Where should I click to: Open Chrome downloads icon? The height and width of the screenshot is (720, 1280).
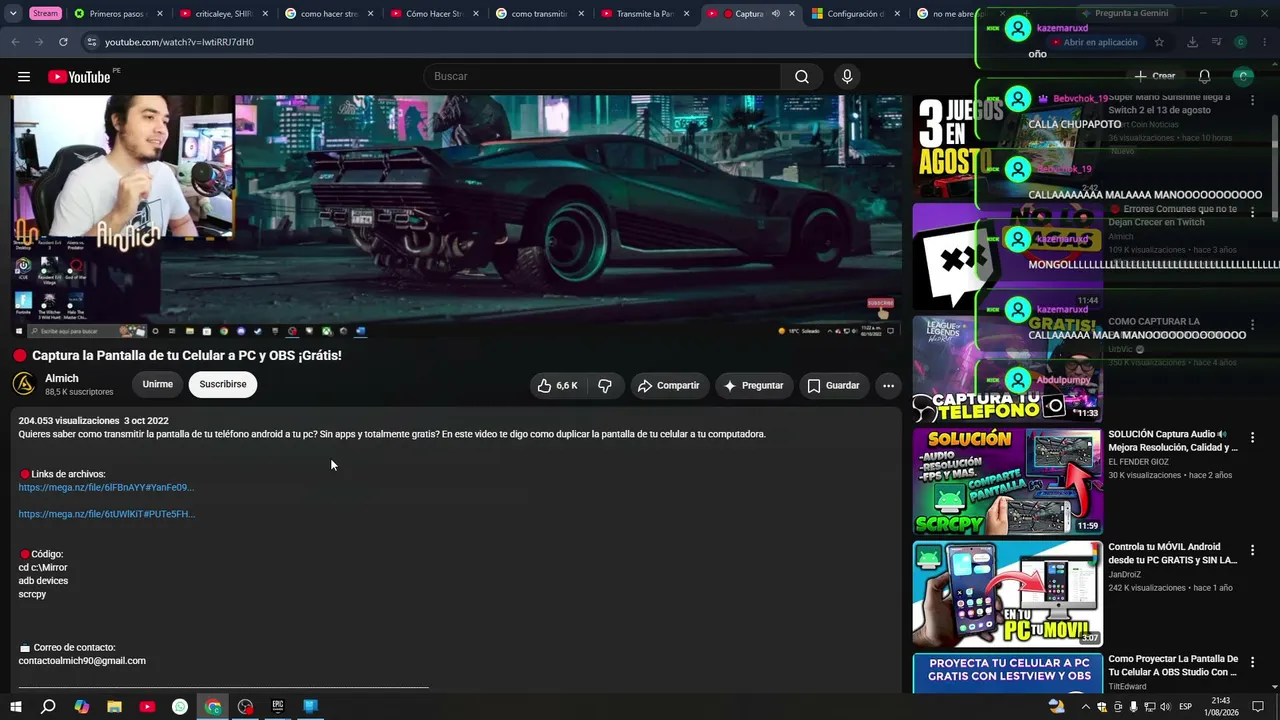(1192, 42)
